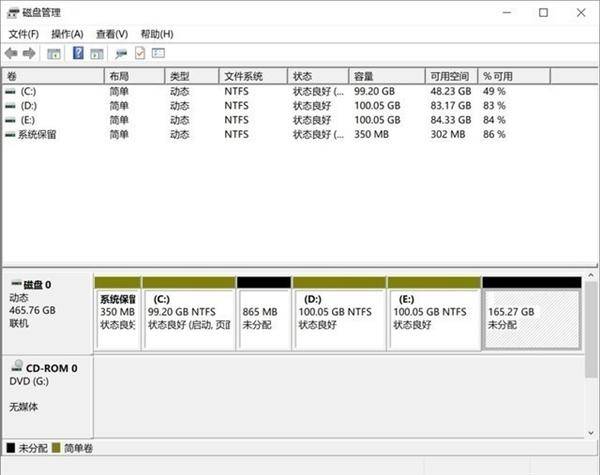Click the 83.17 GB free space cell
Image resolution: width=600 pixels, height=475 pixels.
pos(451,106)
